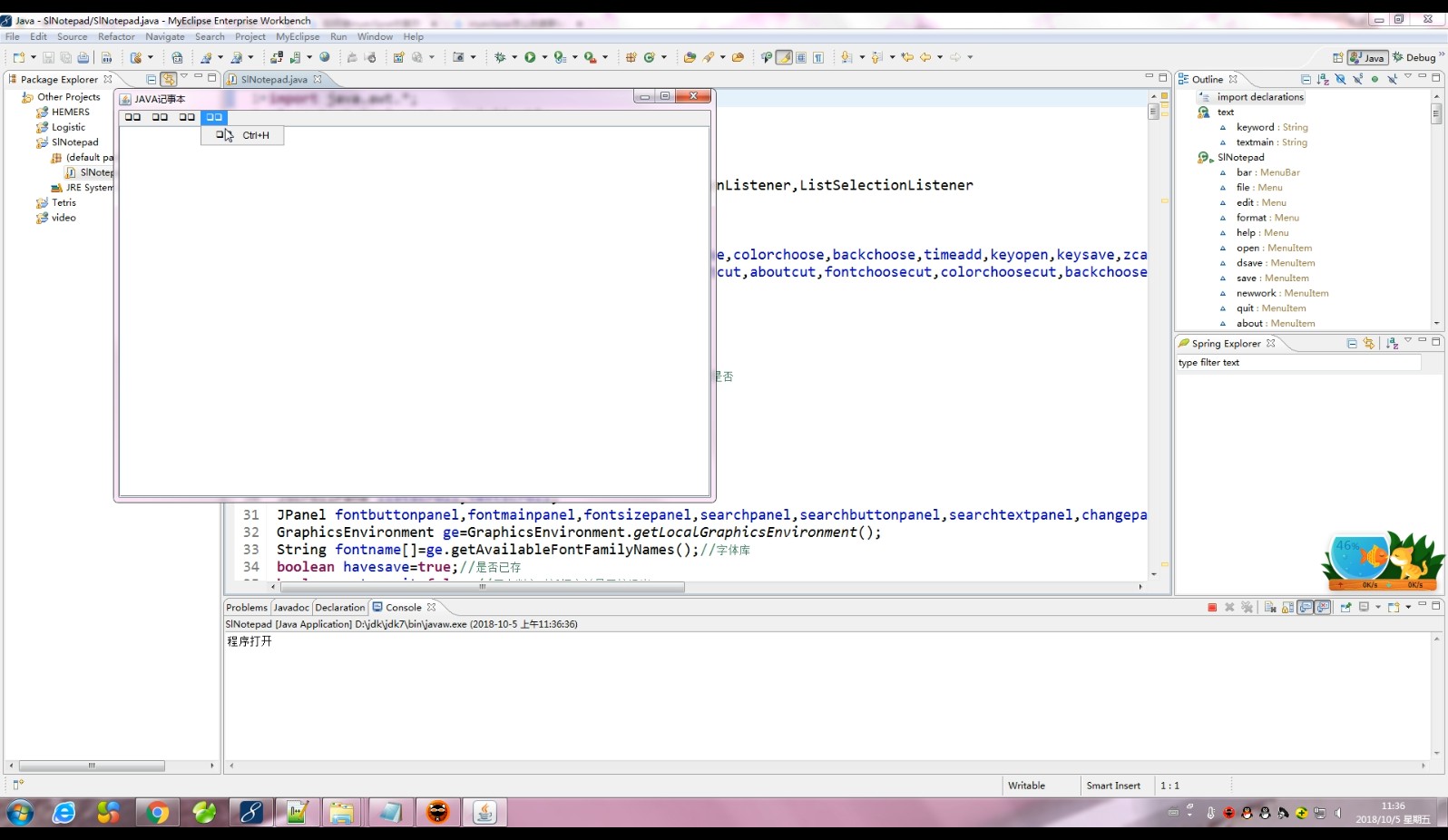This screenshot has width=1448, height=840.
Task: Click the Next Annotation toolbar icon
Action: [846, 57]
